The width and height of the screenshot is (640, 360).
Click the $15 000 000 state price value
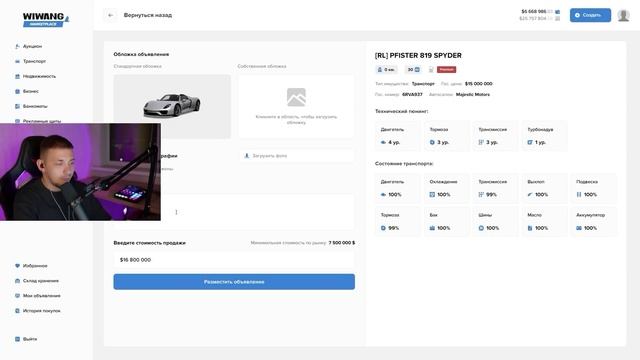pyautogui.click(x=479, y=84)
